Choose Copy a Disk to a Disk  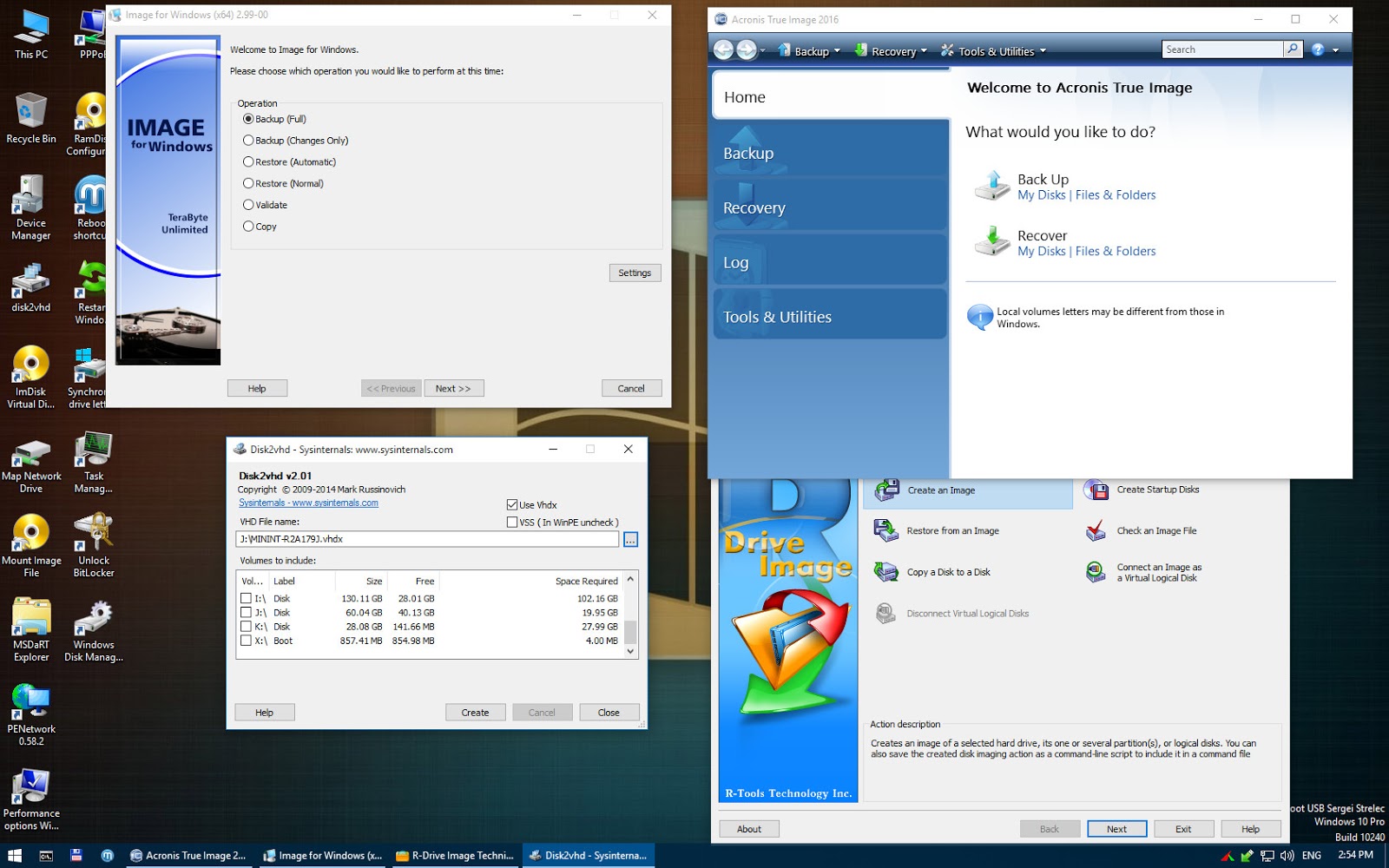(x=931, y=572)
